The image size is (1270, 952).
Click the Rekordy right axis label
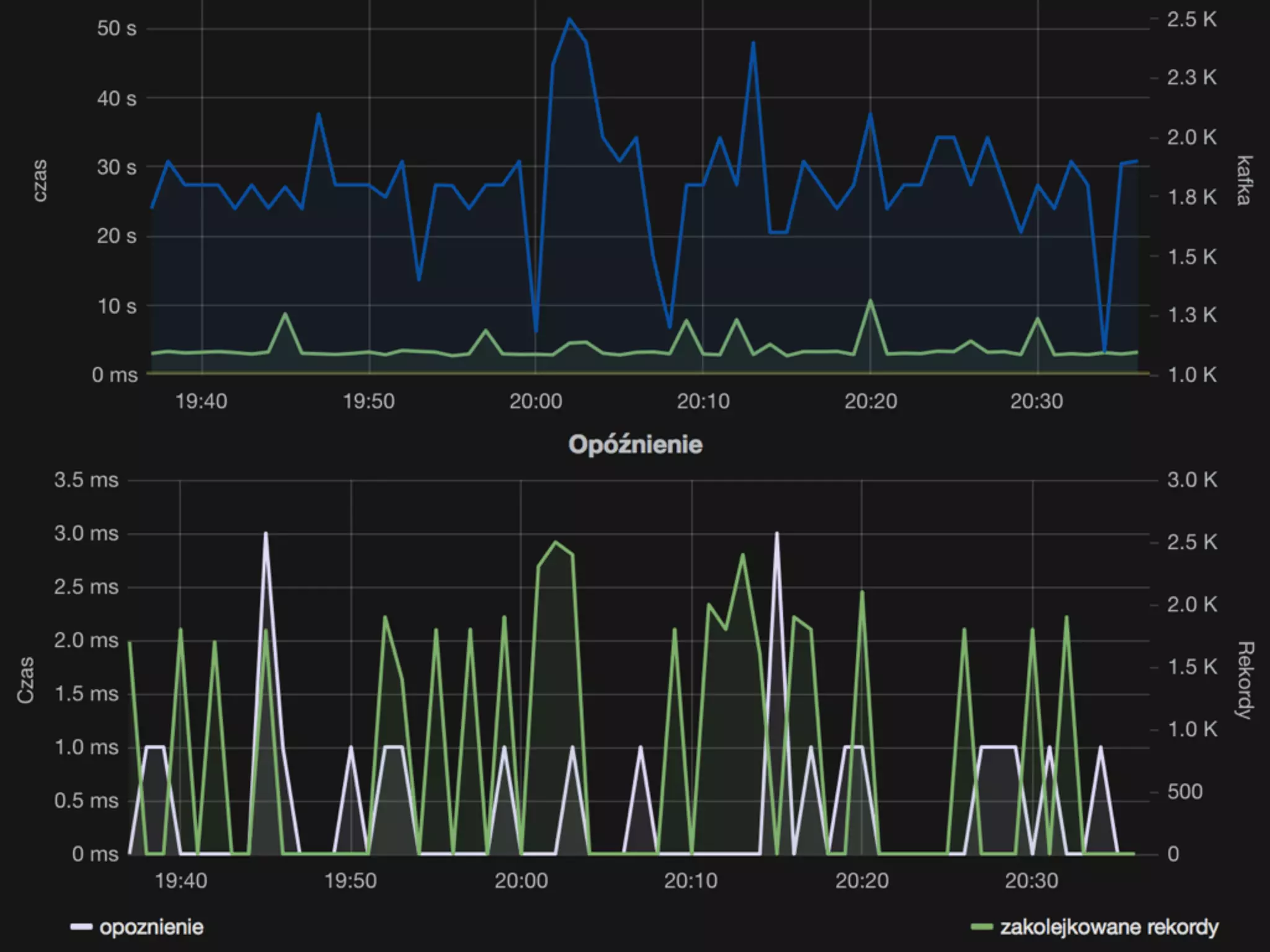tap(1245, 680)
